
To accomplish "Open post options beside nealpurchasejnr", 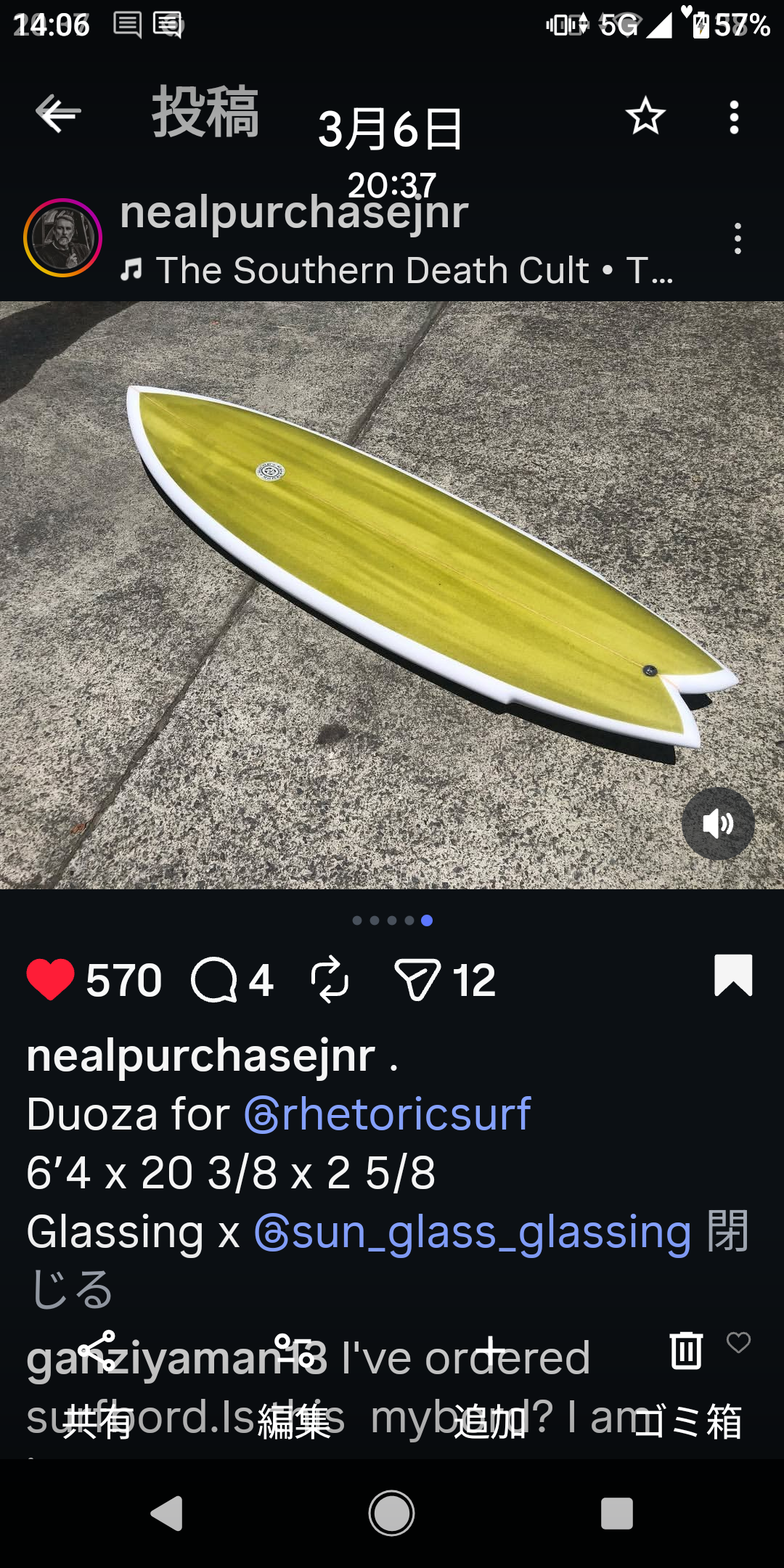I will [x=738, y=239].
